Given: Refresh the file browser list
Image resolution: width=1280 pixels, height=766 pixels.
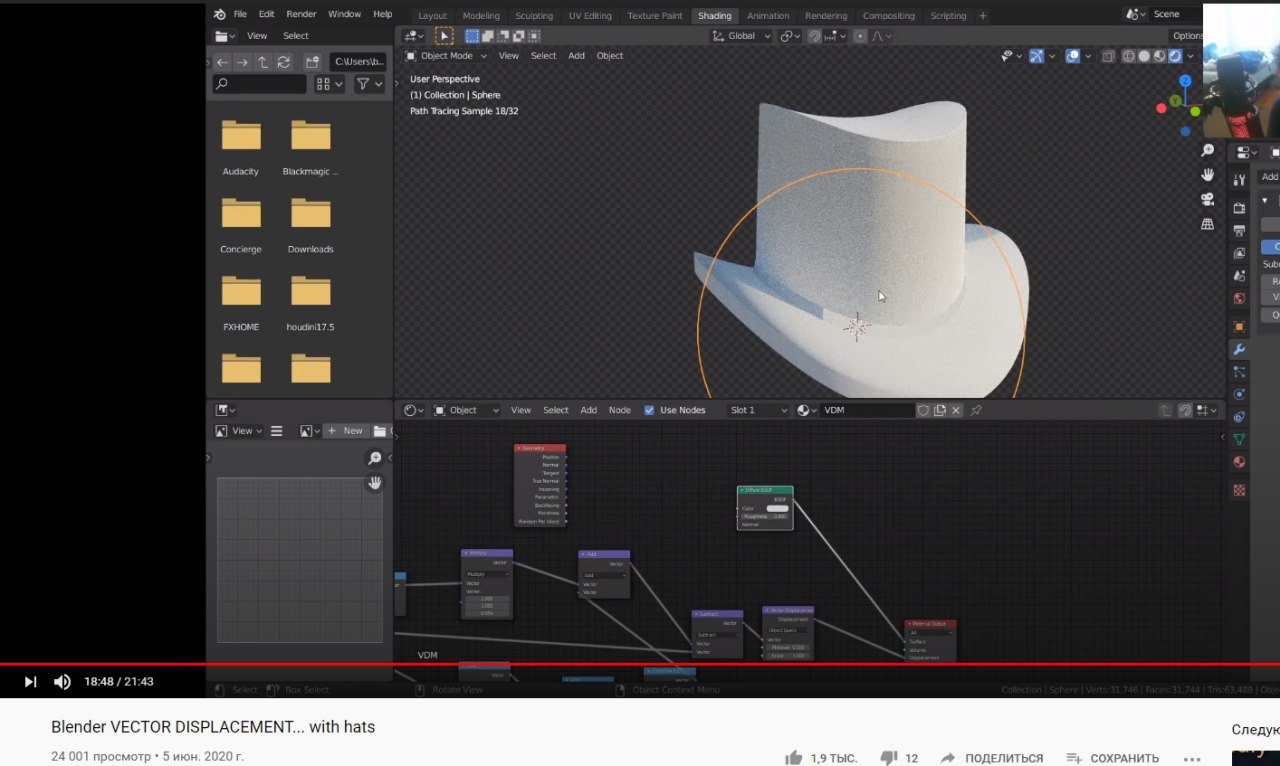Looking at the screenshot, I should click(284, 62).
